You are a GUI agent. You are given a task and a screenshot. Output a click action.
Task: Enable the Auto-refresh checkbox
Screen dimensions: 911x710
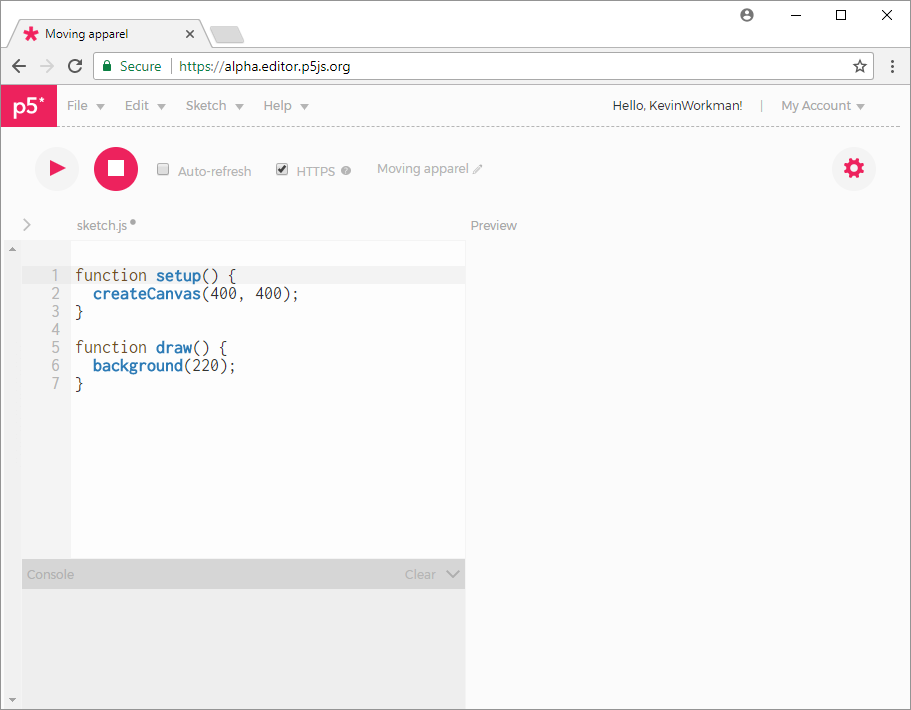coord(163,170)
